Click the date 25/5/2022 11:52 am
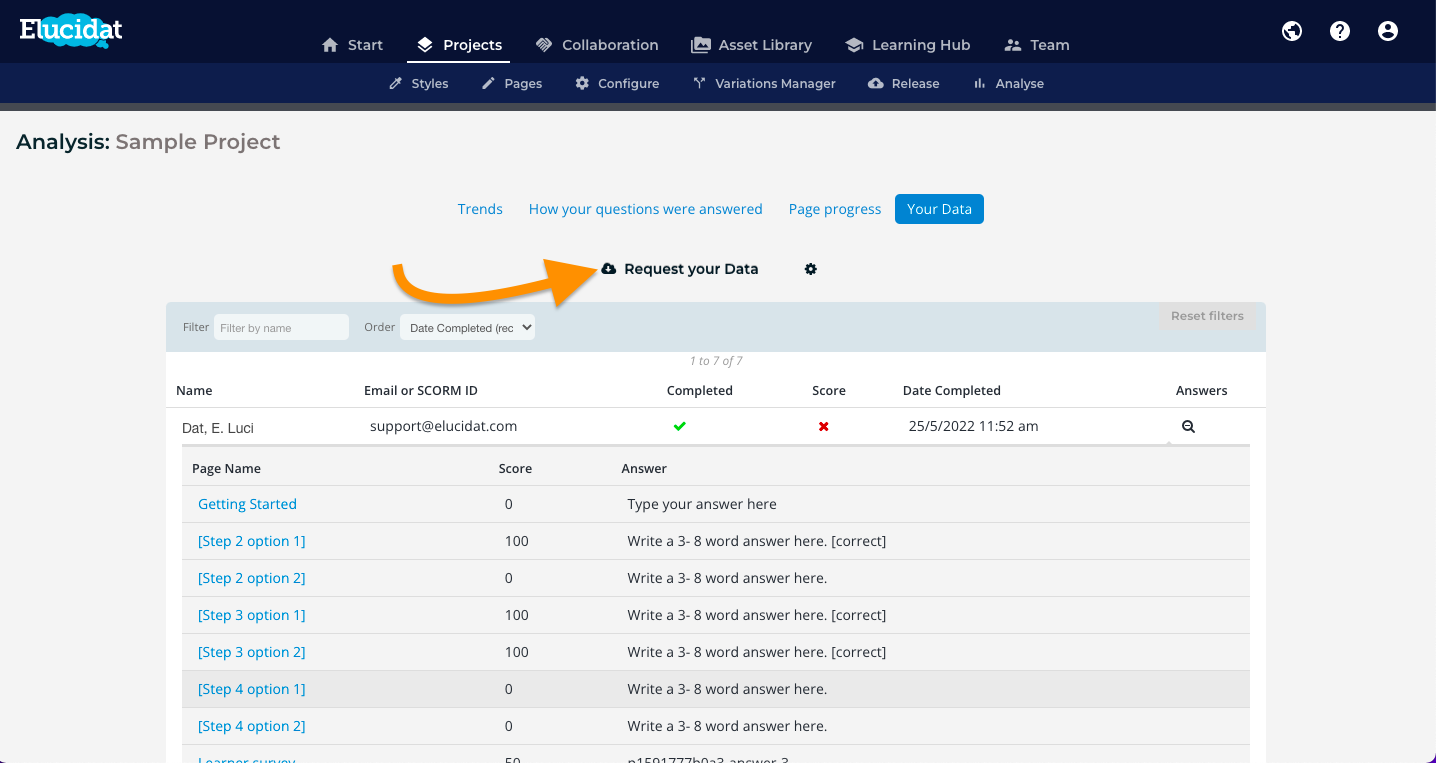 click(973, 426)
